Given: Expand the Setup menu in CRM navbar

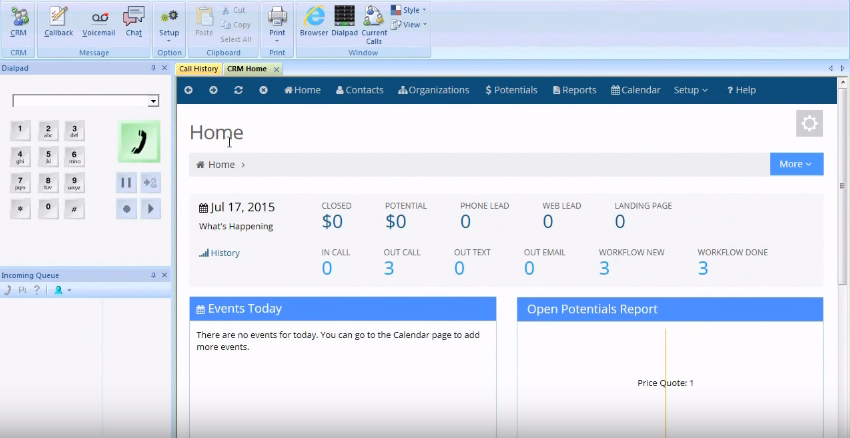Looking at the screenshot, I should [x=690, y=90].
